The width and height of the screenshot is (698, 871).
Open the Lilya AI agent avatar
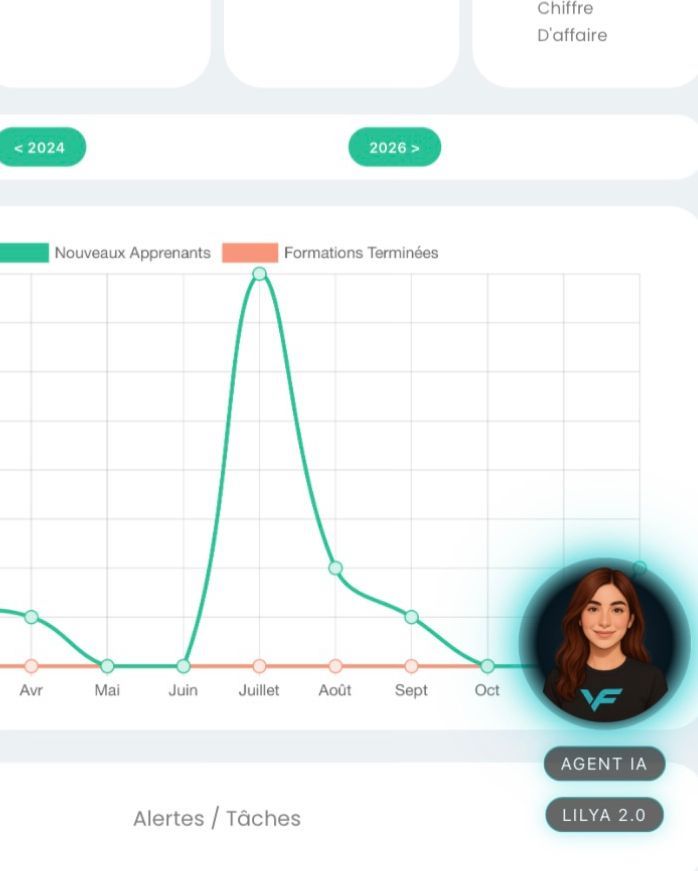coord(604,642)
